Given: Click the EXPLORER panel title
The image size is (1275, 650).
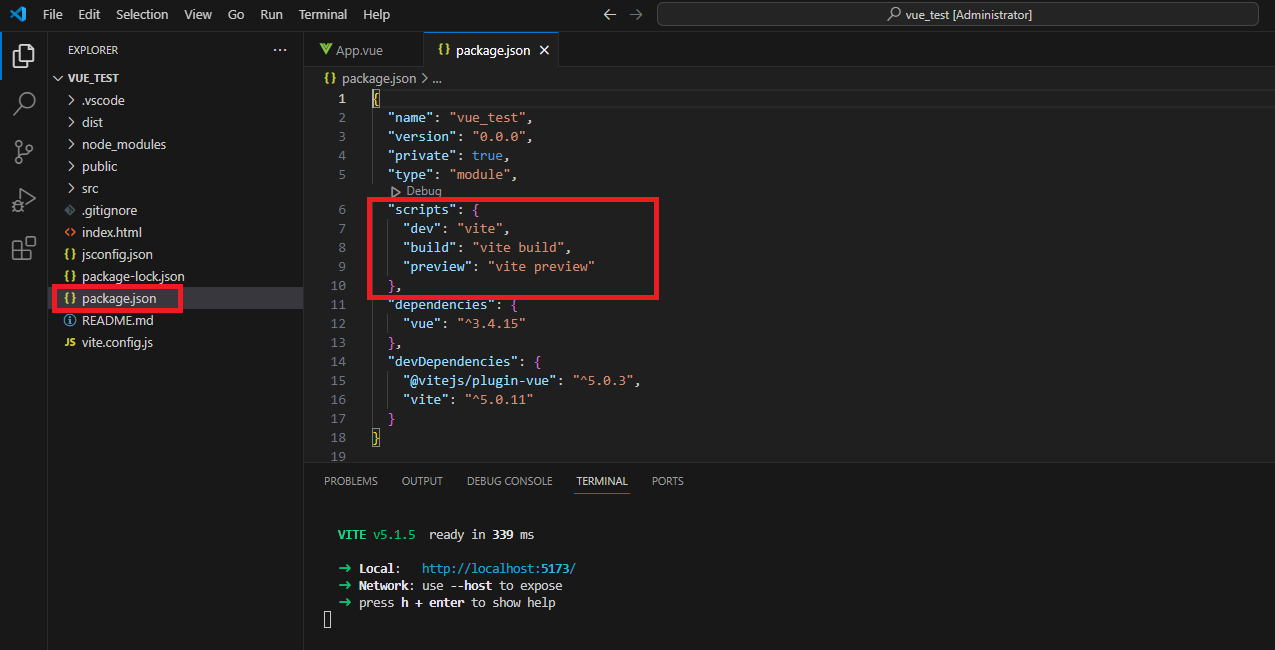Looking at the screenshot, I should 93,50.
